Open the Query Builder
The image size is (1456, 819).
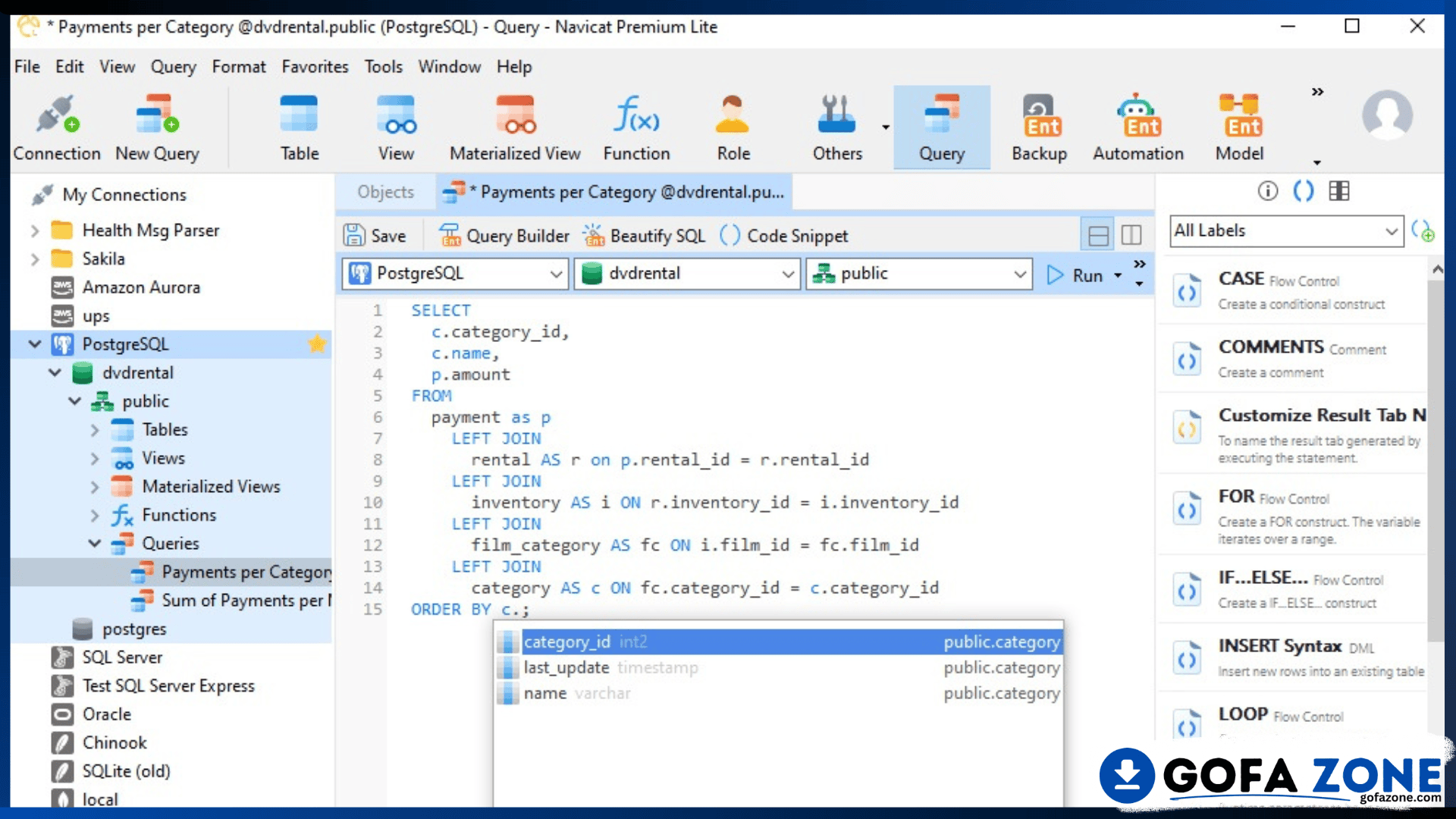(504, 236)
